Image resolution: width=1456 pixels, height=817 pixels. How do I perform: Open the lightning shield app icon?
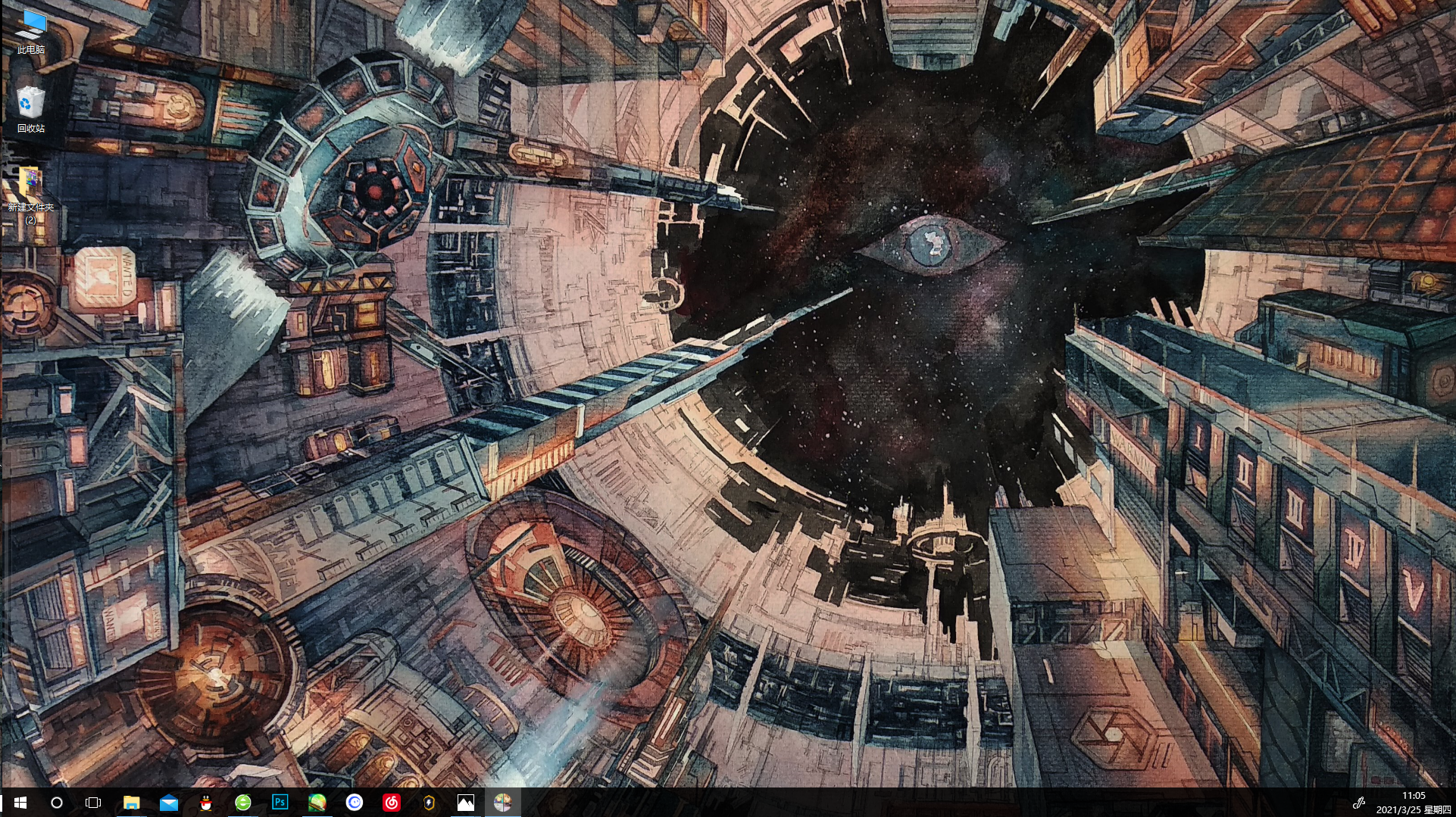428,803
